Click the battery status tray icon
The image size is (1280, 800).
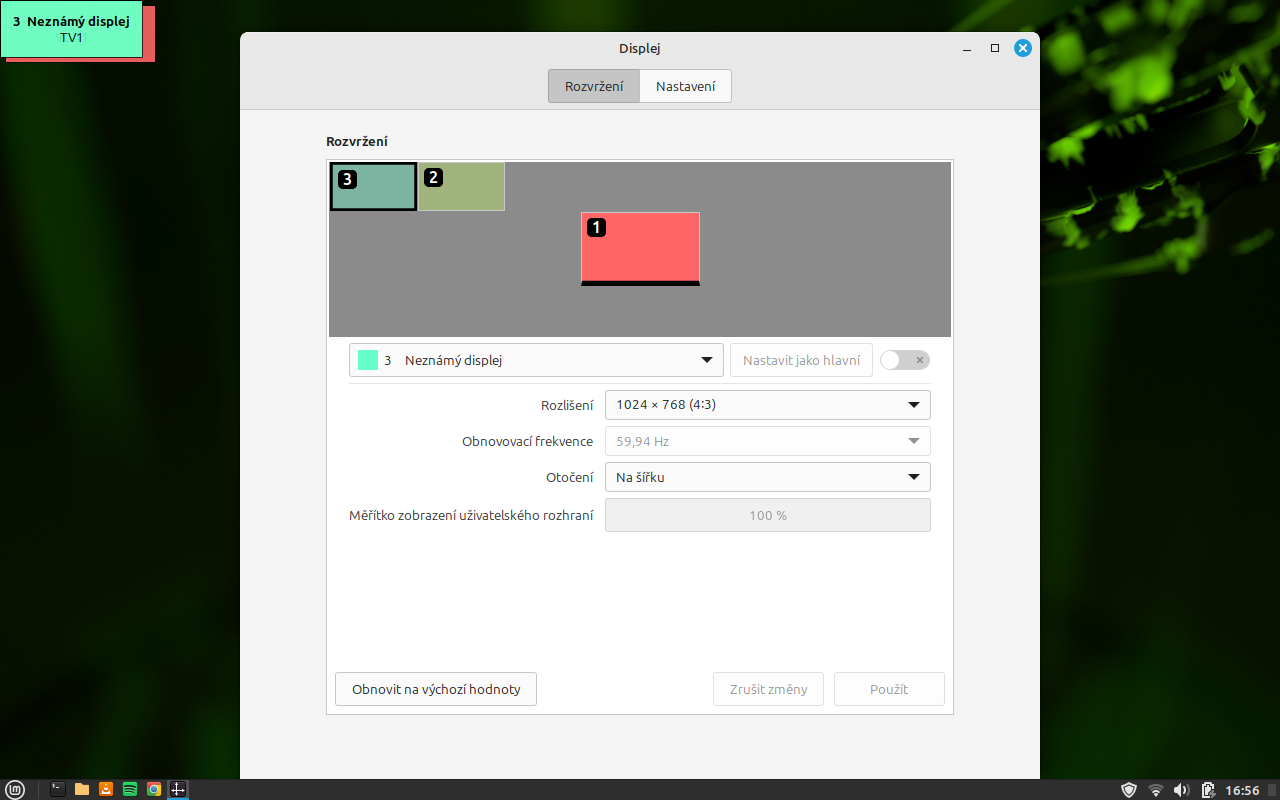coord(1207,790)
